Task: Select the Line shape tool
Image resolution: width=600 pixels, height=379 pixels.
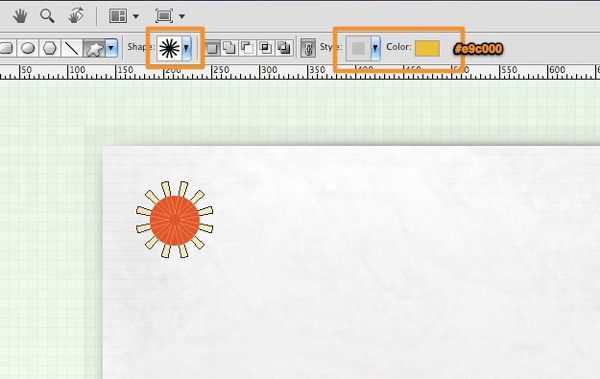Action: pyautogui.click(x=71, y=48)
